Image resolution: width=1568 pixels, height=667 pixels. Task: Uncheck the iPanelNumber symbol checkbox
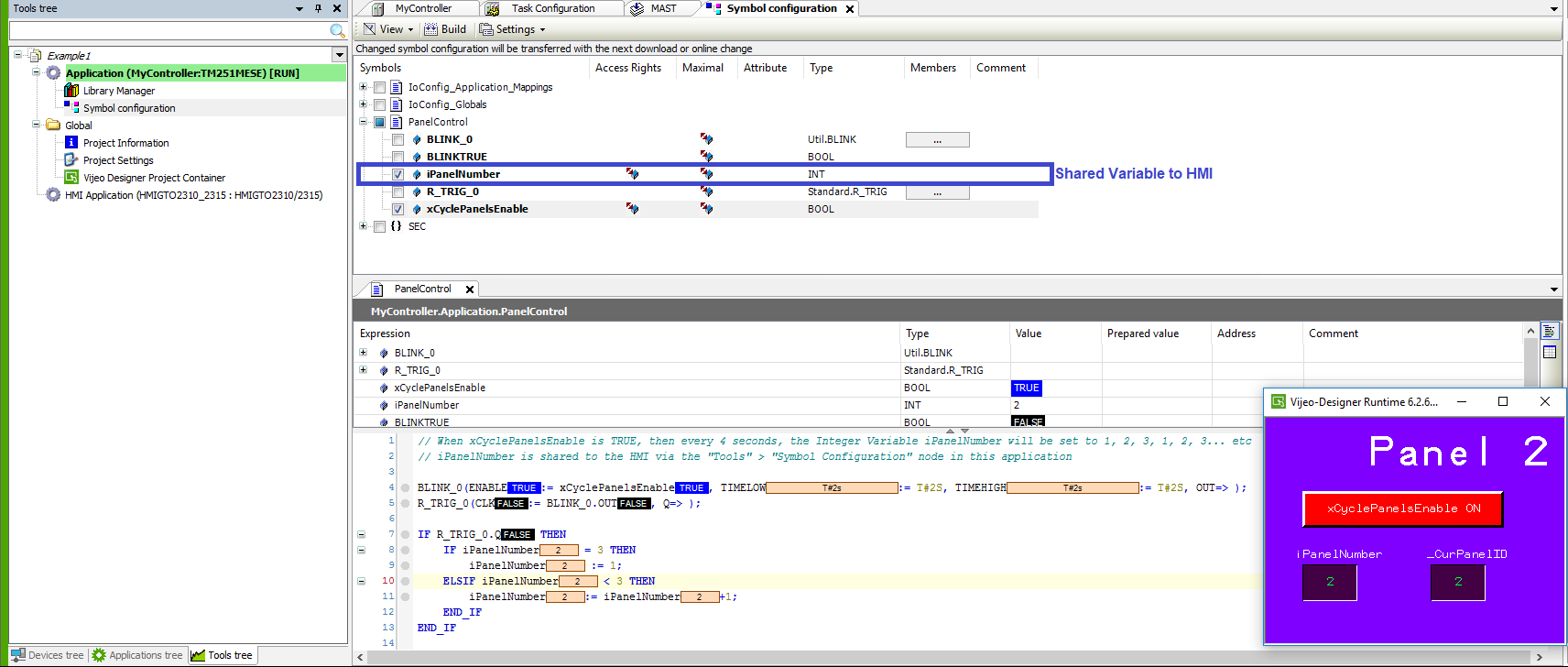pos(397,175)
